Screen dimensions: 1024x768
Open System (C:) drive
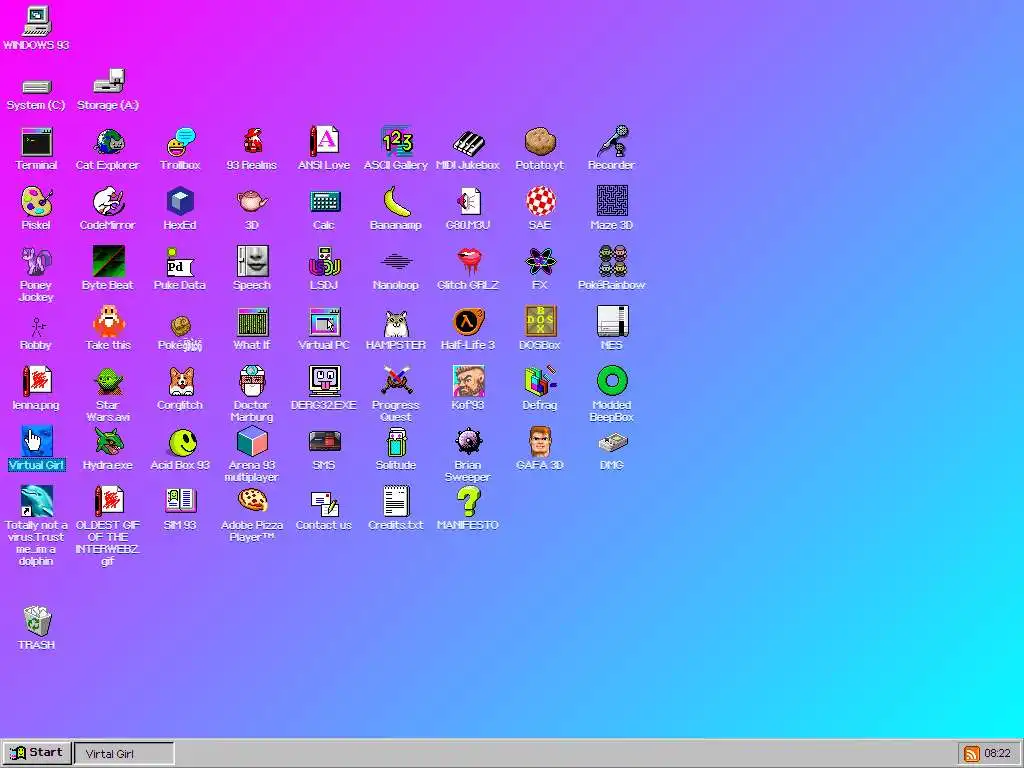coord(37,86)
